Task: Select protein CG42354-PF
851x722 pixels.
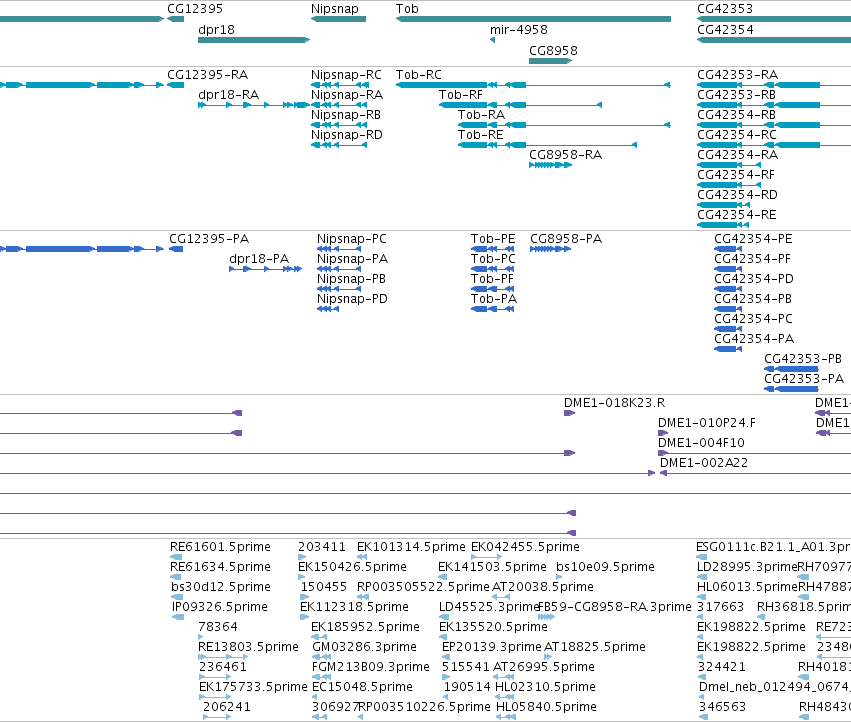Action: point(728,269)
